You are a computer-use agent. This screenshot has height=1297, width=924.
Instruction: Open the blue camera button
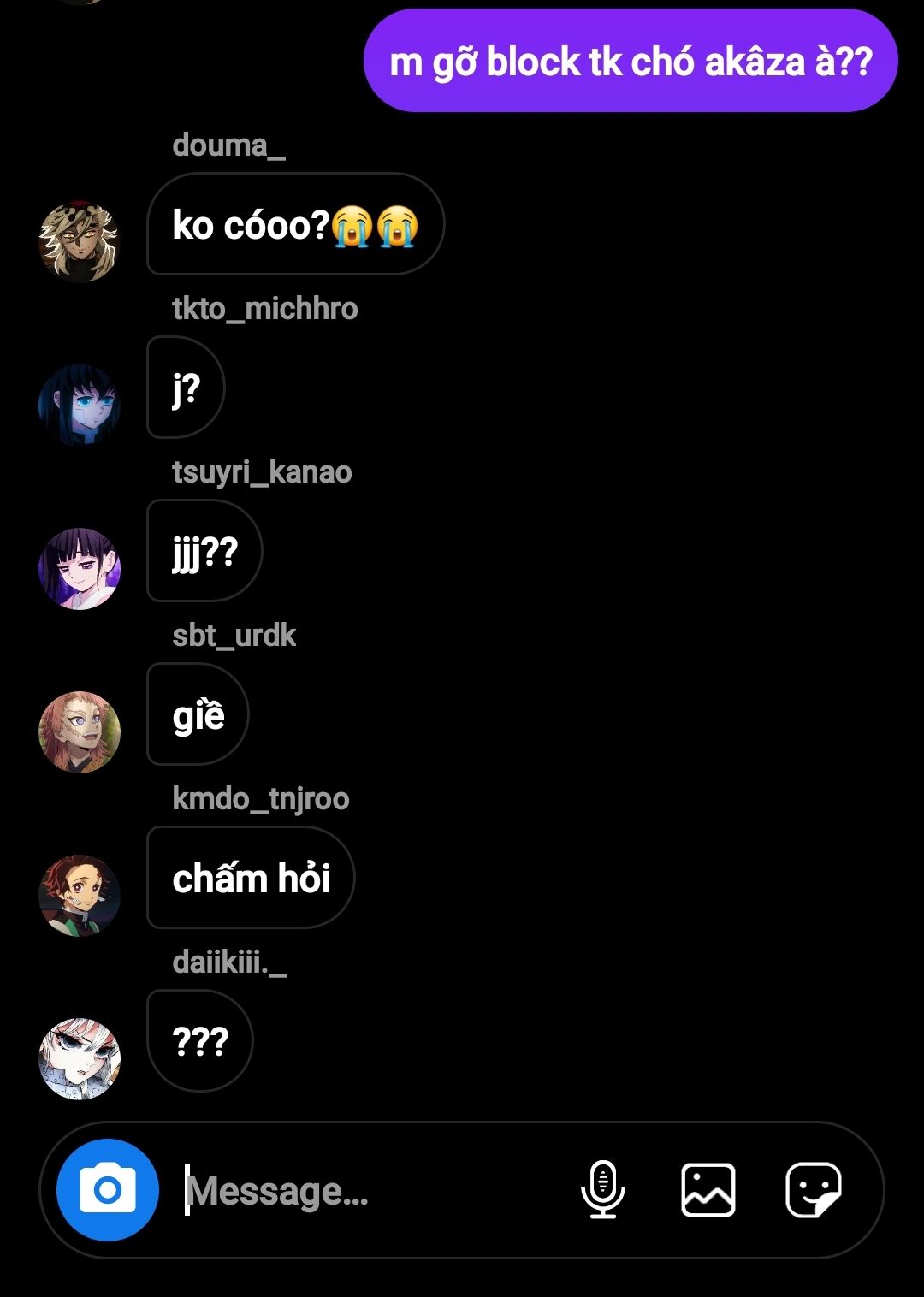coord(108,1190)
